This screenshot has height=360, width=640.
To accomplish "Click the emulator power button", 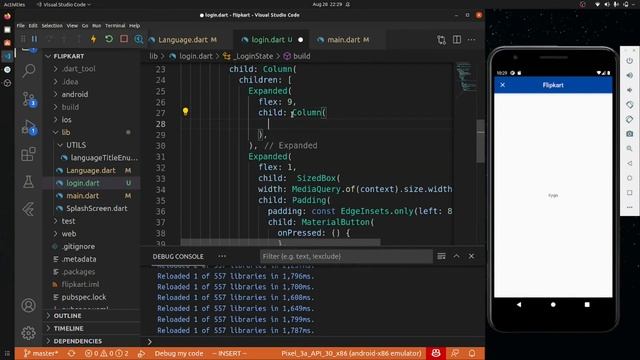I will [630, 61].
